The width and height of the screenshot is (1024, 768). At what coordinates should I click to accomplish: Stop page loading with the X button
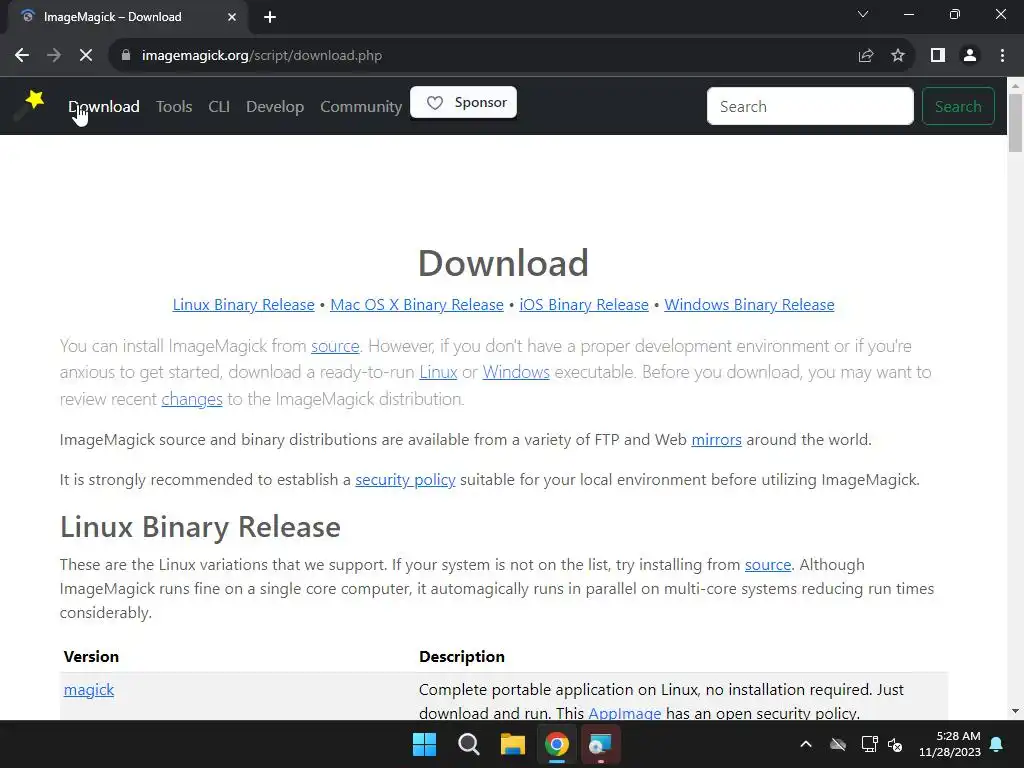pos(86,56)
